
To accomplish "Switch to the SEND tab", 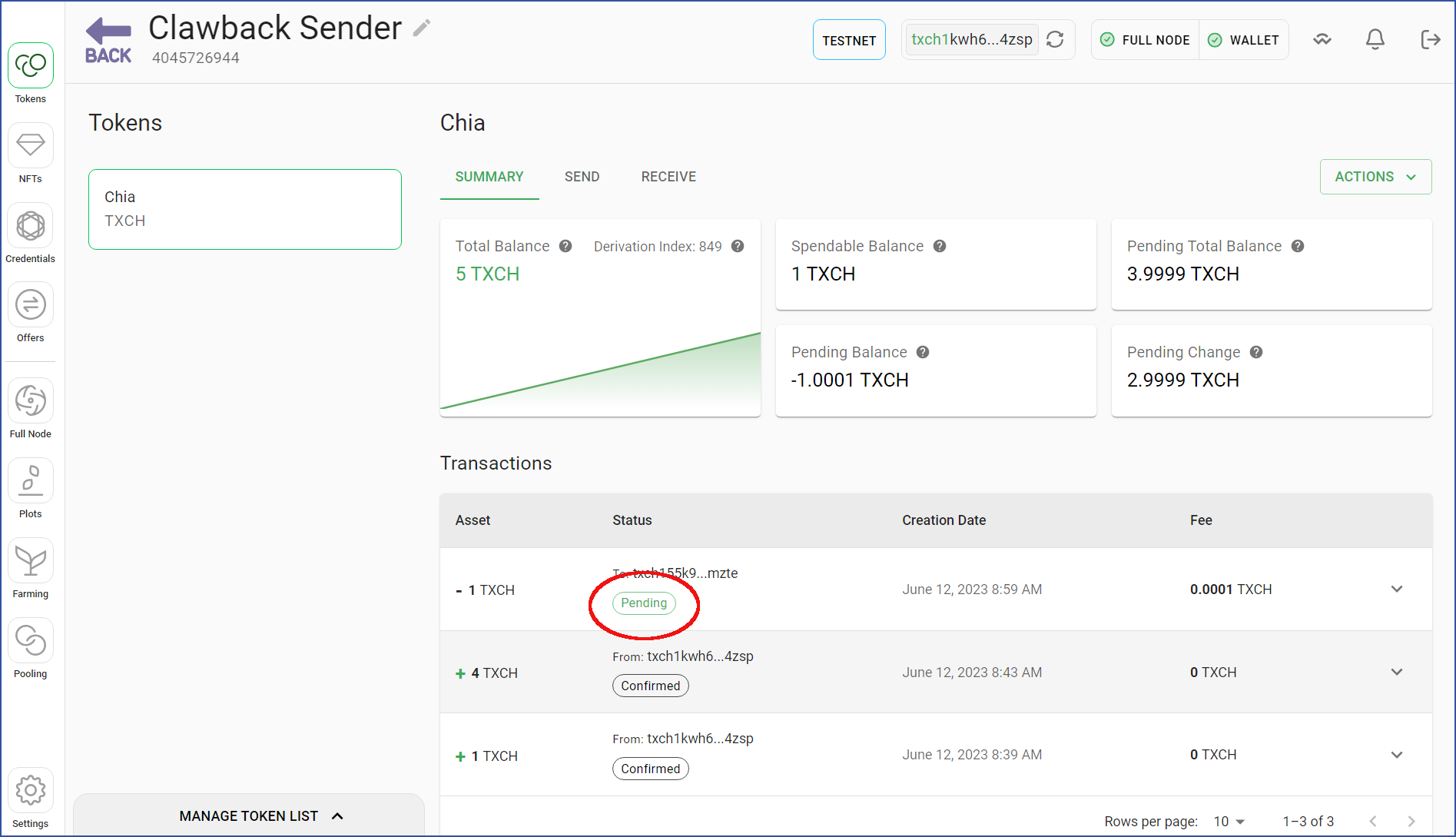I will coord(582,177).
